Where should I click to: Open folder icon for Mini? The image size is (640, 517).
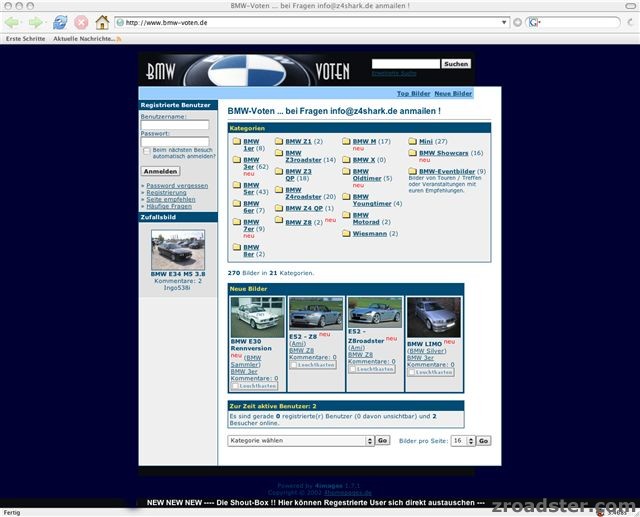point(413,142)
